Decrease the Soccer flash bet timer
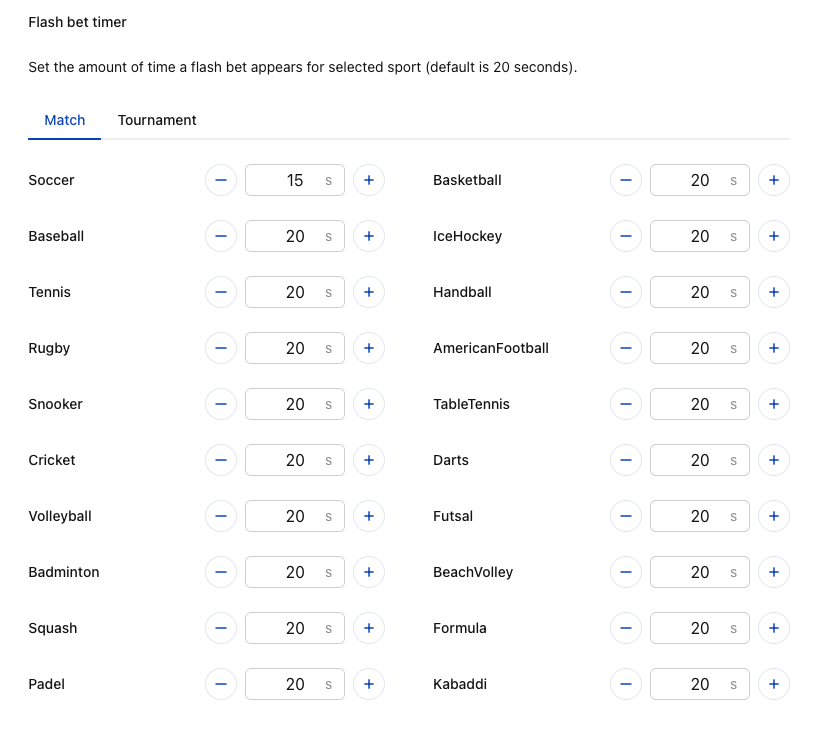Viewport: 814px width, 738px height. [221, 180]
